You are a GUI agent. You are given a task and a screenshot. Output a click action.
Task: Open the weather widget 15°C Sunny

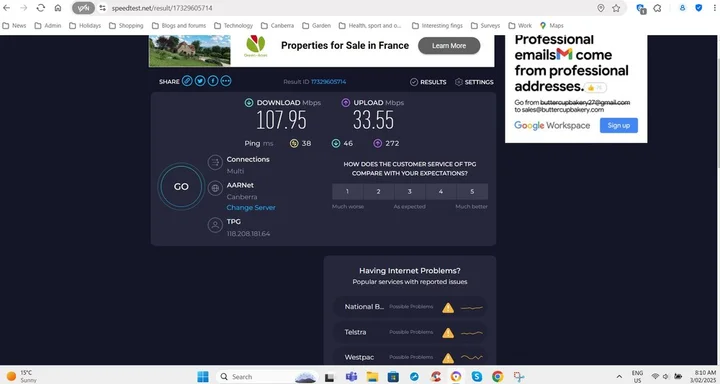(x=20, y=377)
